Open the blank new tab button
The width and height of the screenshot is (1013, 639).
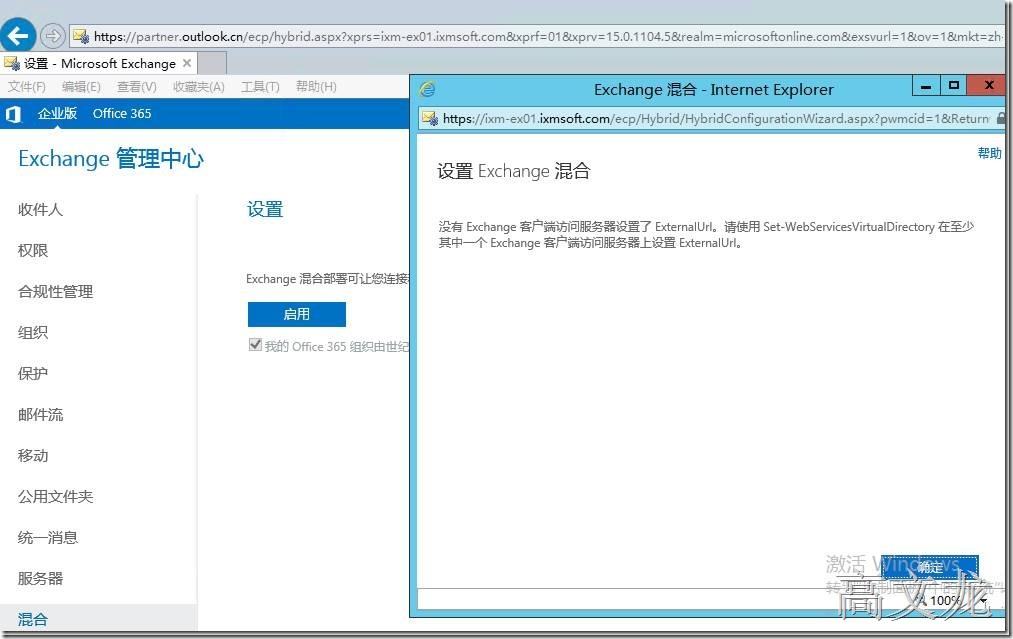click(x=212, y=63)
